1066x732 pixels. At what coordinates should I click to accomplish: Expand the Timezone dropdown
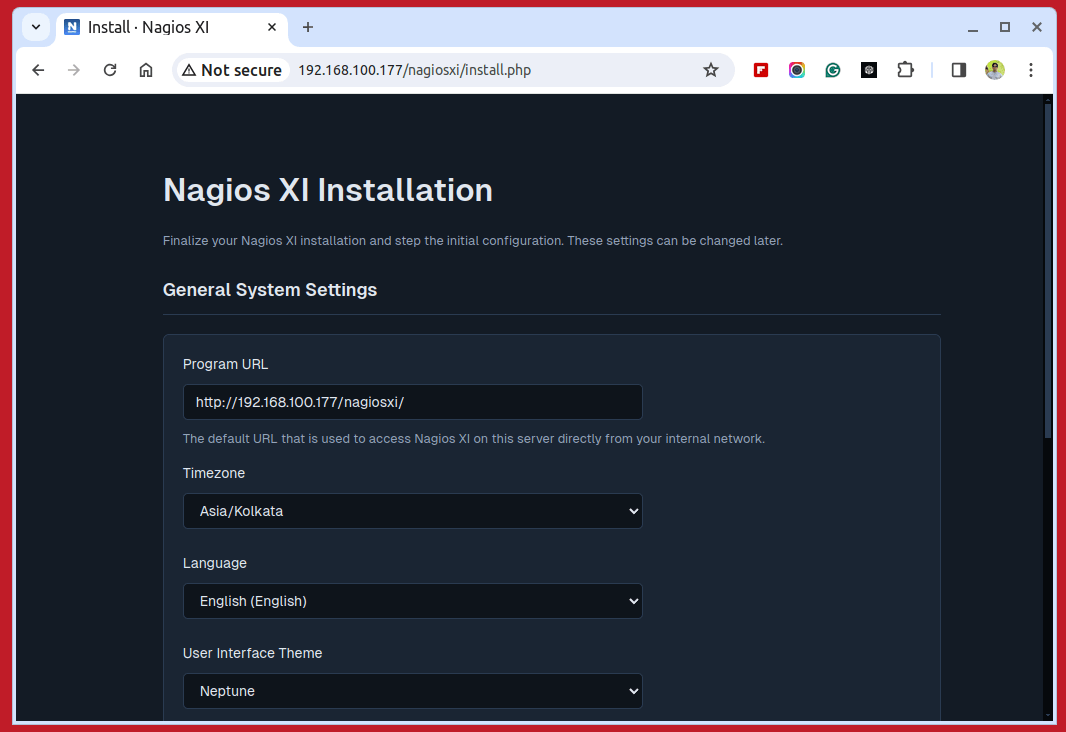[412, 511]
